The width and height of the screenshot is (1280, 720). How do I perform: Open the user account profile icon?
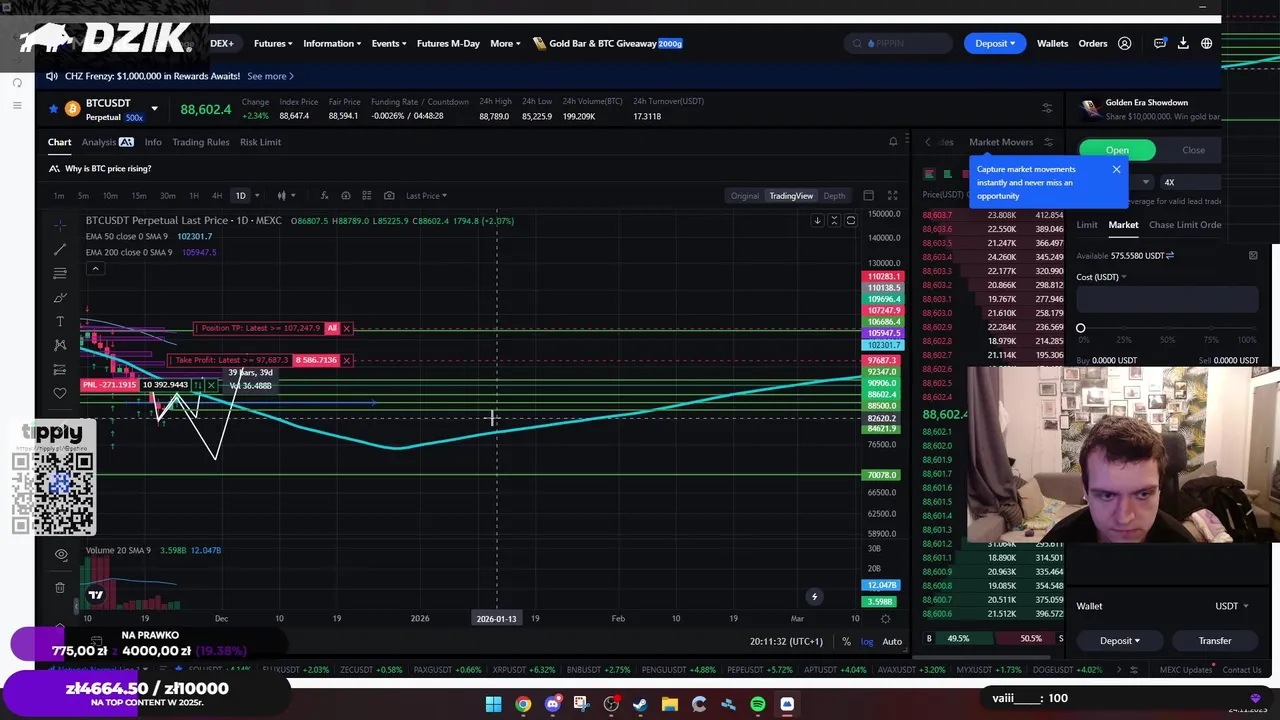click(1125, 43)
